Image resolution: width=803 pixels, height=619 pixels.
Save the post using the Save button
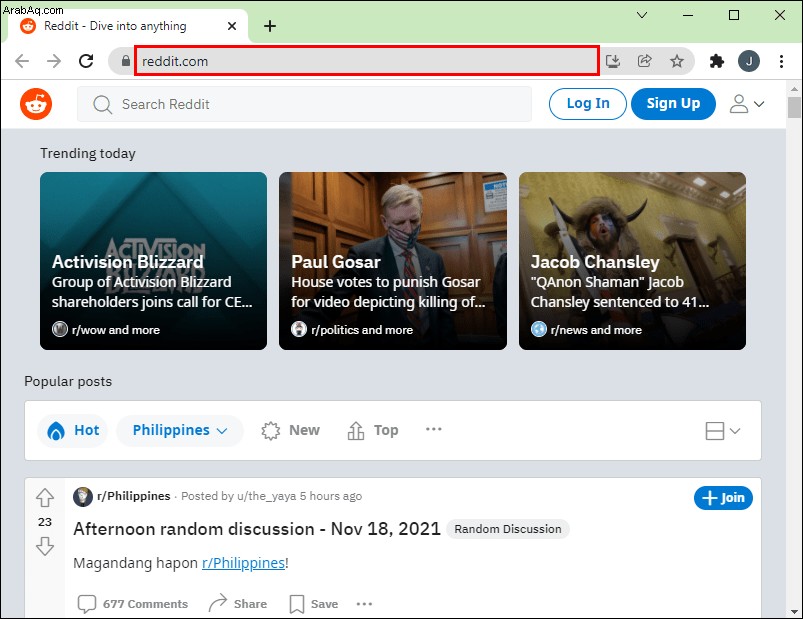click(314, 604)
